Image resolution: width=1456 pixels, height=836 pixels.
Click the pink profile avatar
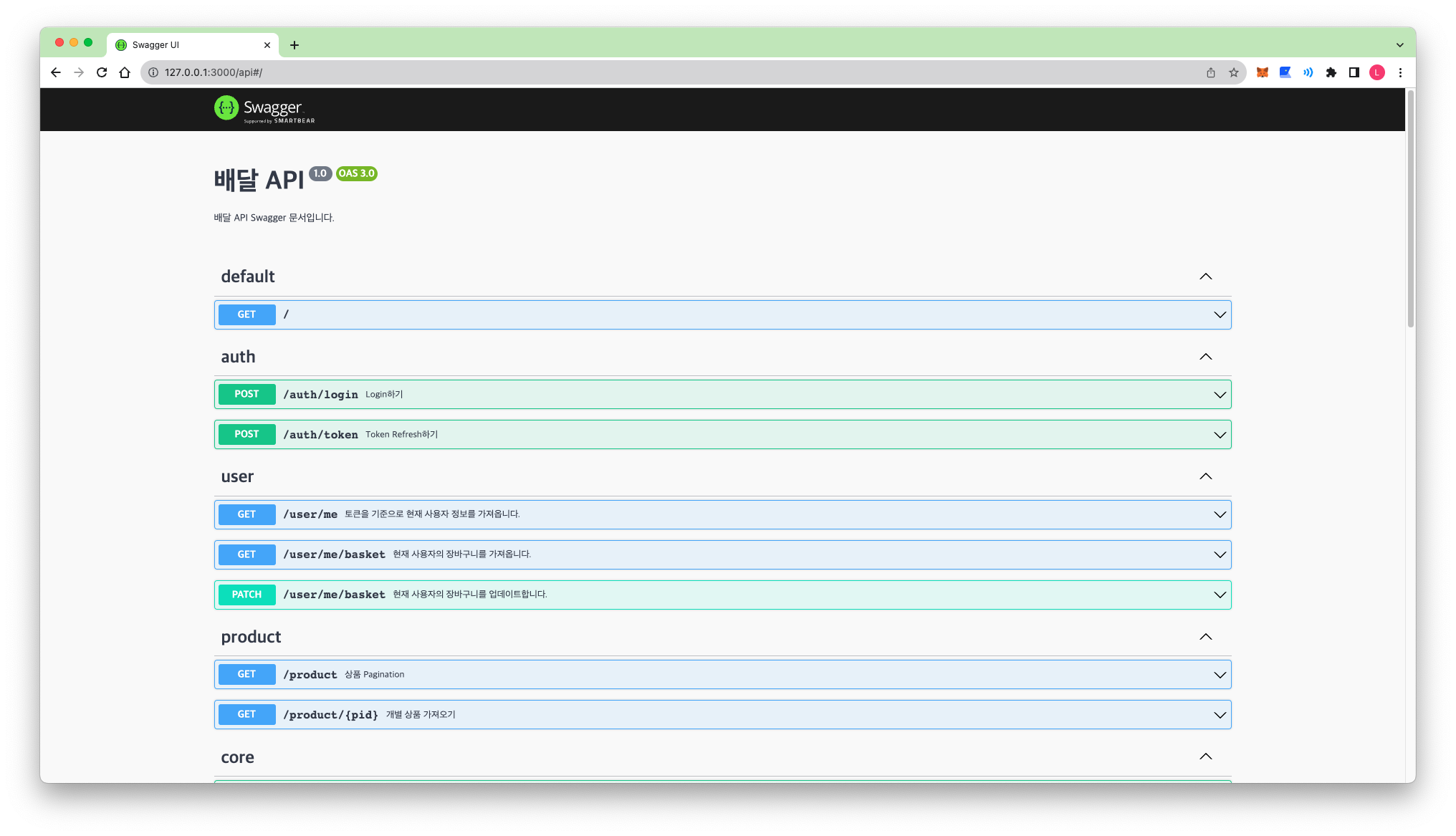point(1376,72)
